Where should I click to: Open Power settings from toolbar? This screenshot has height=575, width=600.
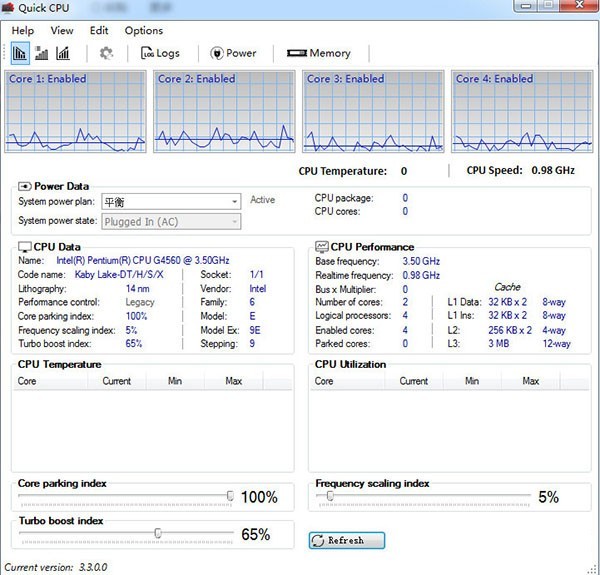tap(233, 53)
